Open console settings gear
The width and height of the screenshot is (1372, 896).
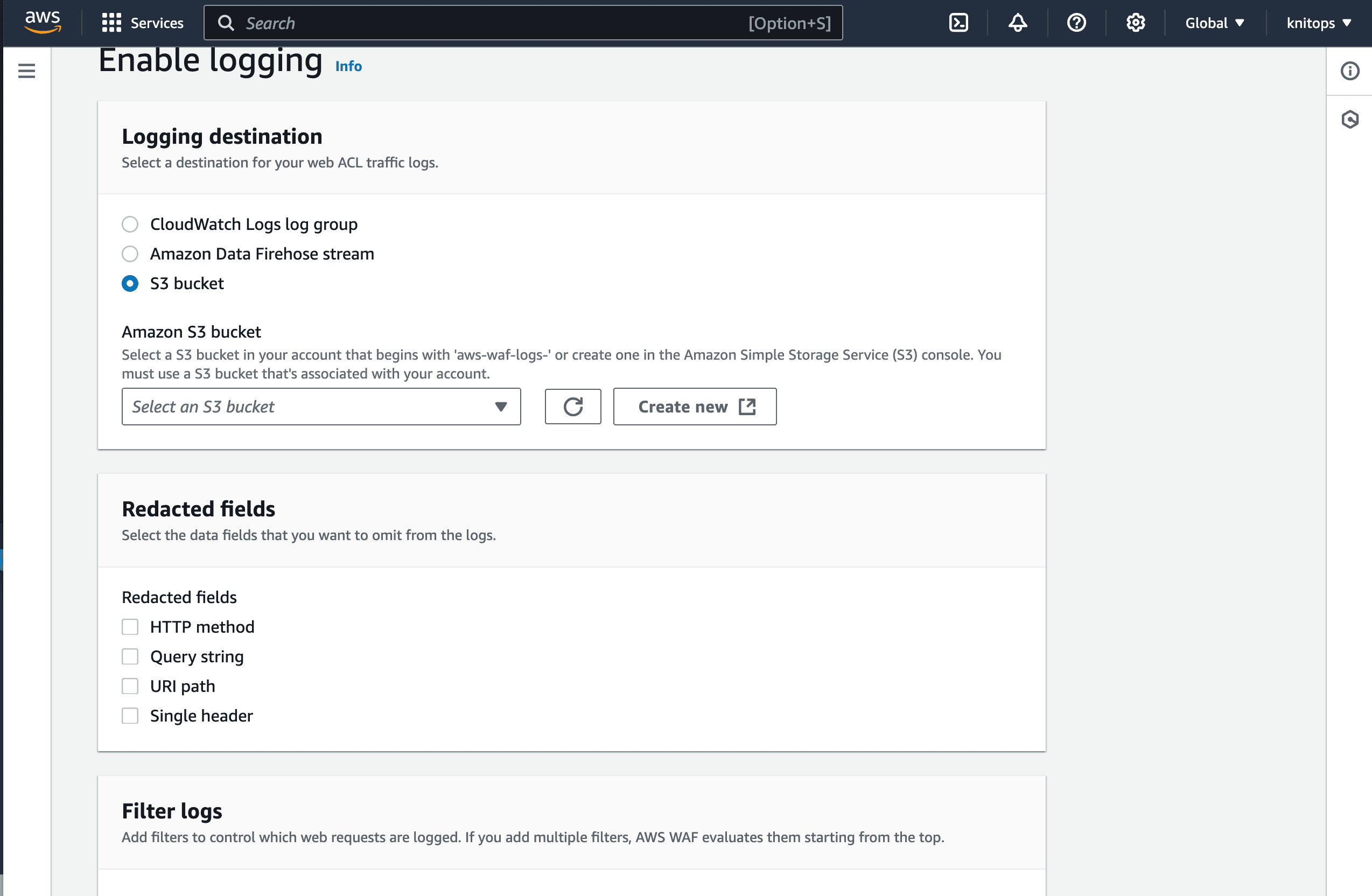tap(1135, 23)
